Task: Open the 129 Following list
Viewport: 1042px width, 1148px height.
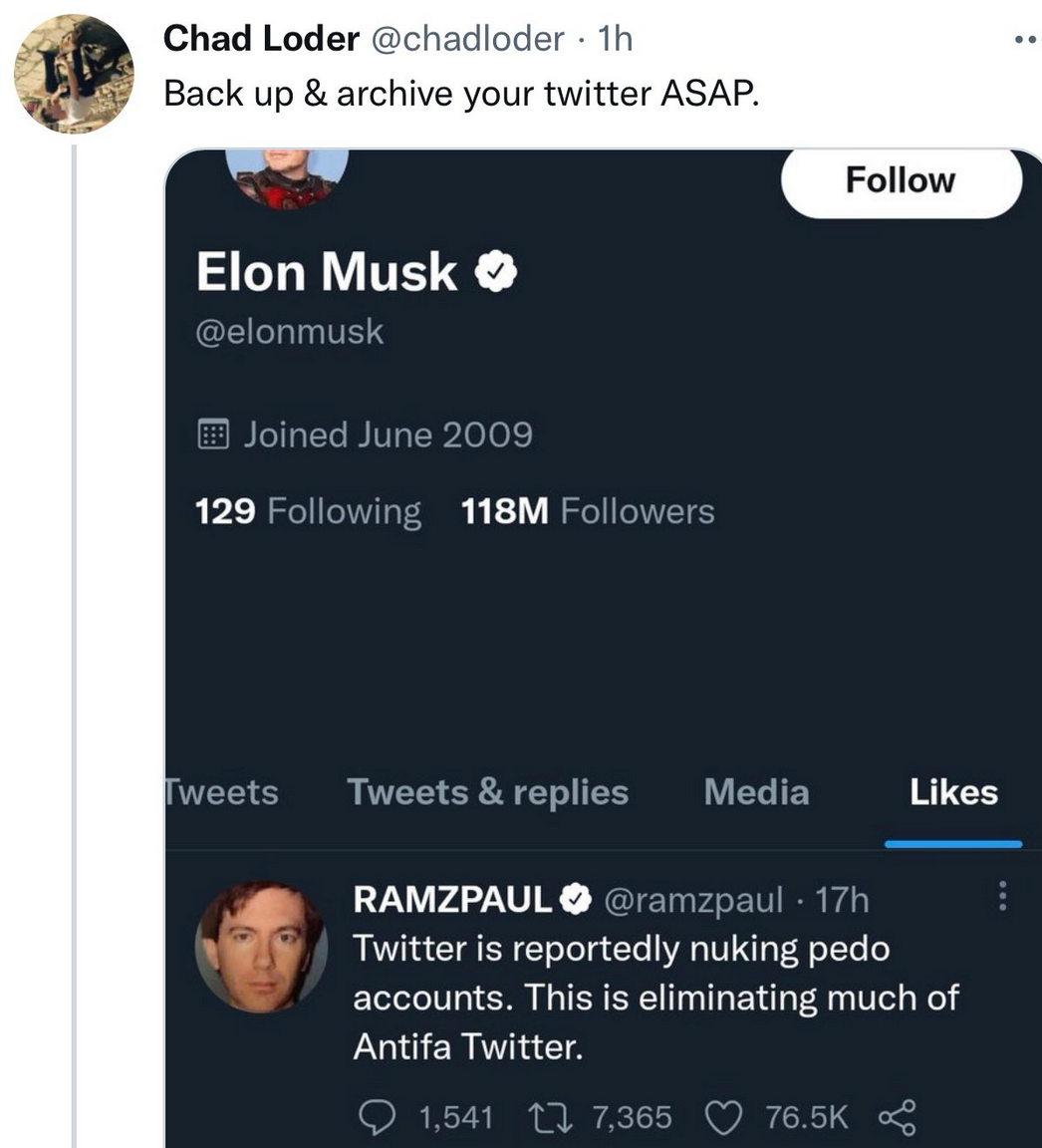Action: point(308,511)
